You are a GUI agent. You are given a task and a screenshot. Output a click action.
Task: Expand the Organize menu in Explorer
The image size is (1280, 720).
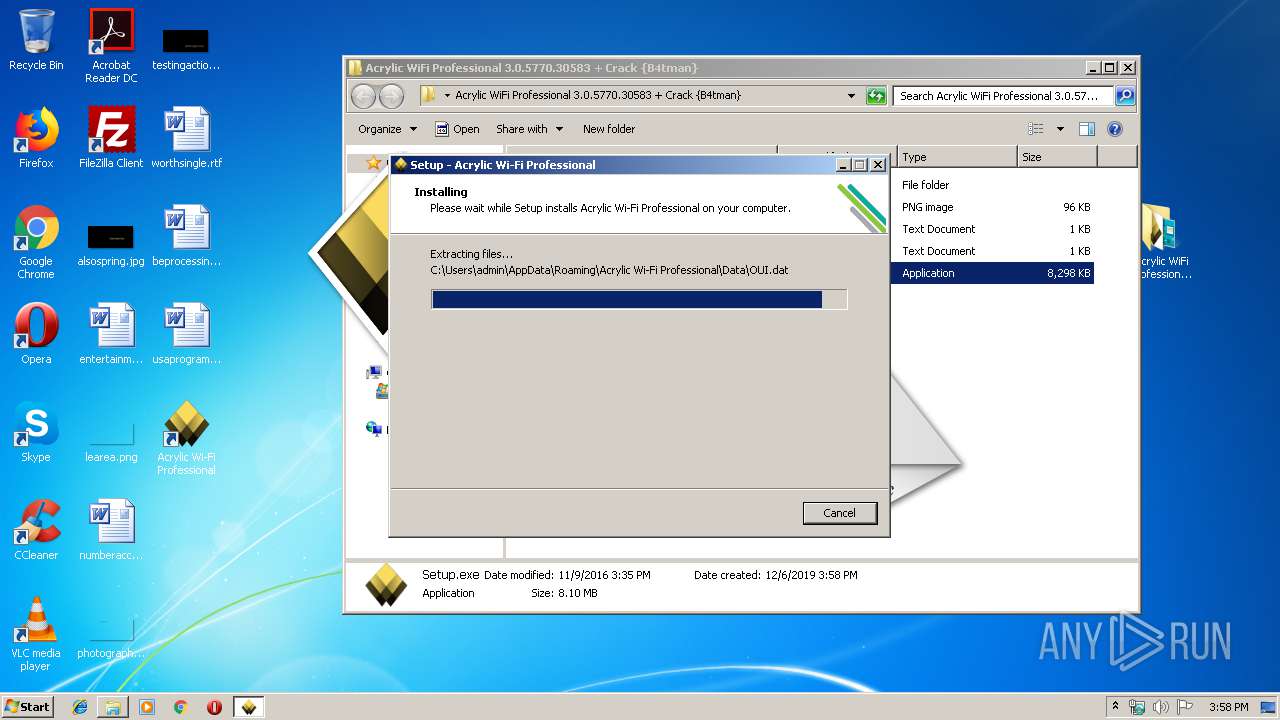pyautogui.click(x=387, y=129)
